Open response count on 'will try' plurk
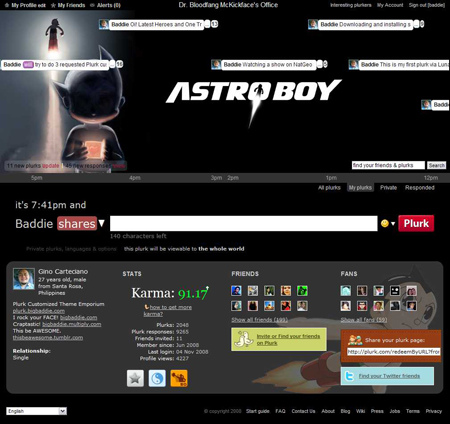 pos(120,64)
